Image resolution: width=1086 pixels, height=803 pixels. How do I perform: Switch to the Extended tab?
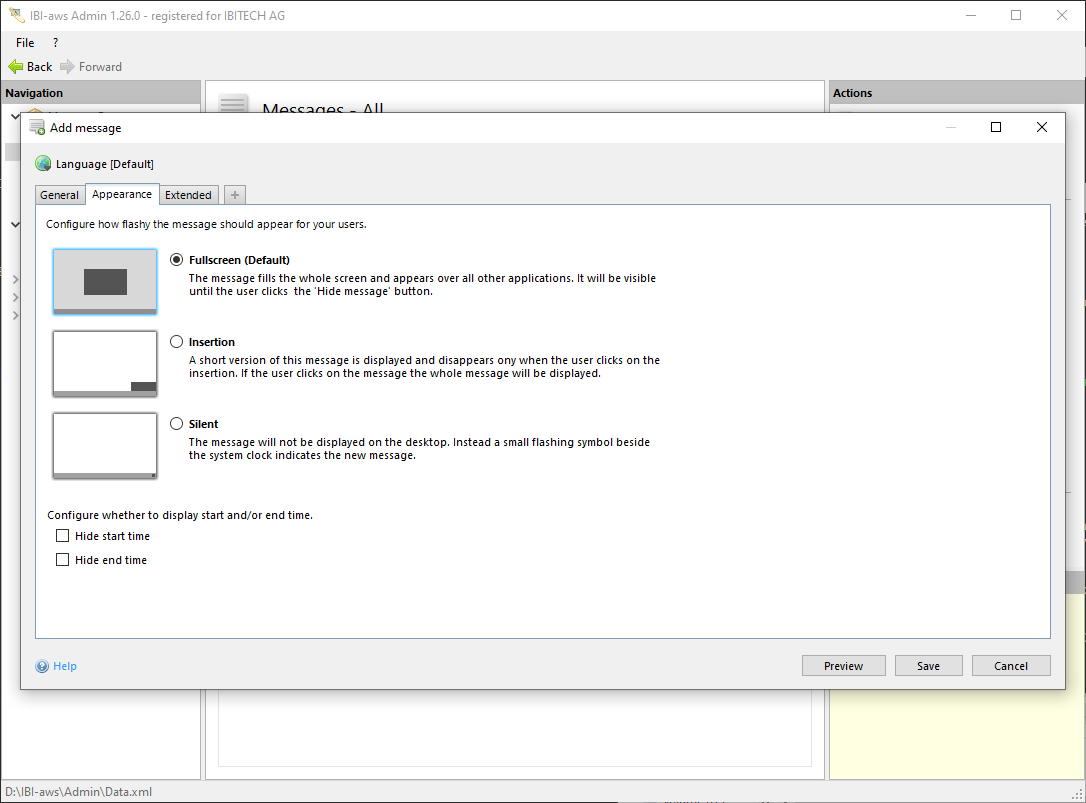pos(188,195)
